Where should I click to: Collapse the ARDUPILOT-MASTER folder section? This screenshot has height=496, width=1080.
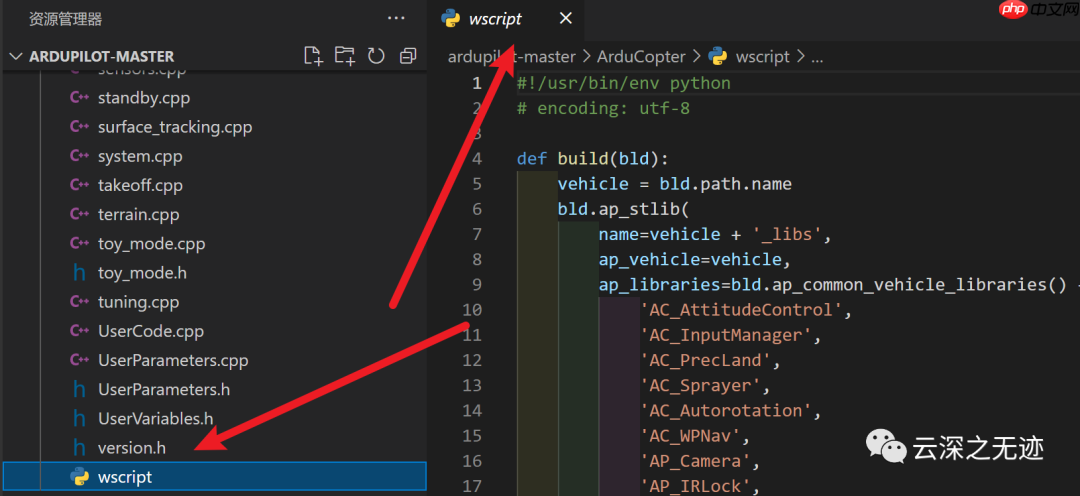point(15,57)
